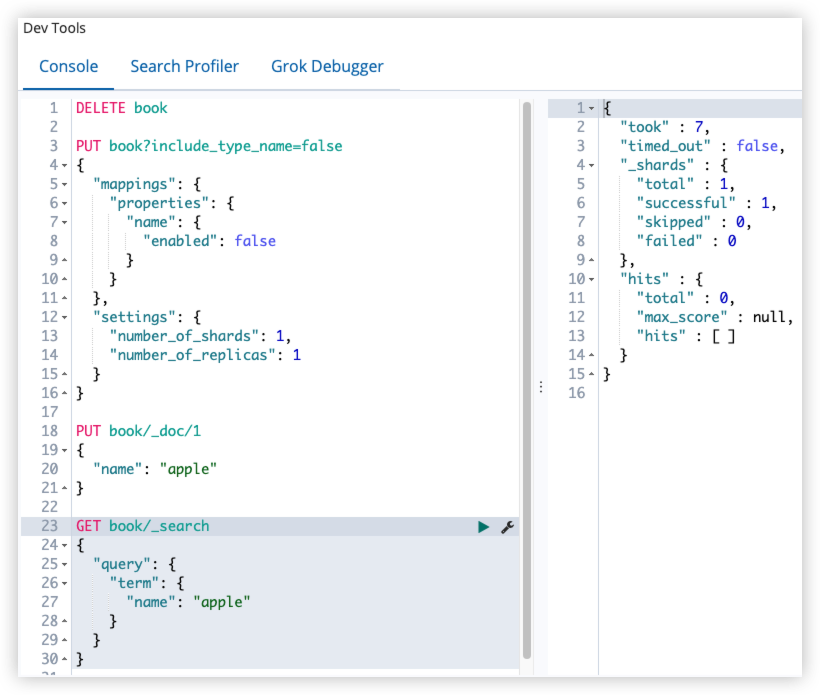820x695 pixels.
Task: Collapse the hits block in the response
Action: [x=591, y=280]
